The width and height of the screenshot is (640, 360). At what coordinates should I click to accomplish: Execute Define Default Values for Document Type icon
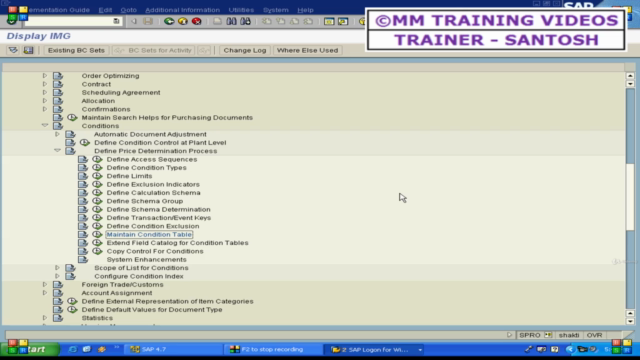pyautogui.click(x=72, y=310)
